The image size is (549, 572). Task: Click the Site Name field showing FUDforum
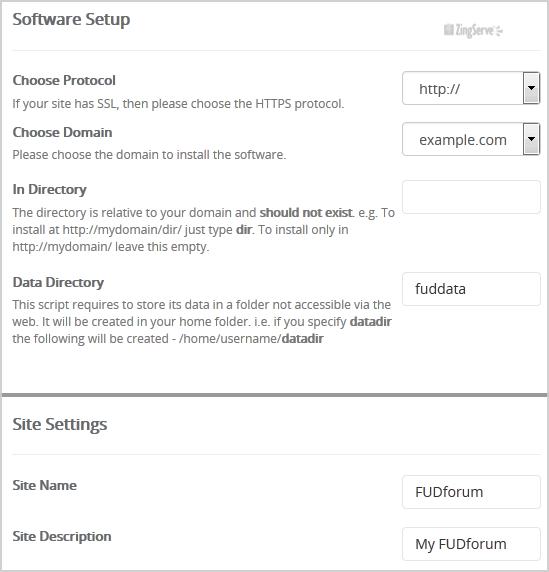[x=471, y=492]
